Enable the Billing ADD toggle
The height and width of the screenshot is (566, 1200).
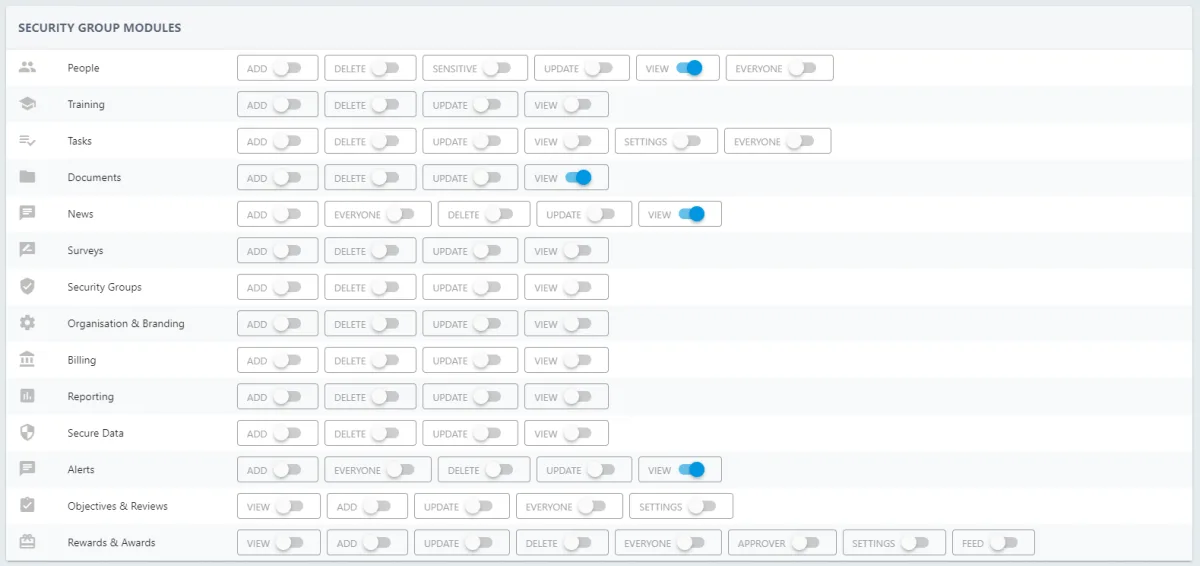287,360
